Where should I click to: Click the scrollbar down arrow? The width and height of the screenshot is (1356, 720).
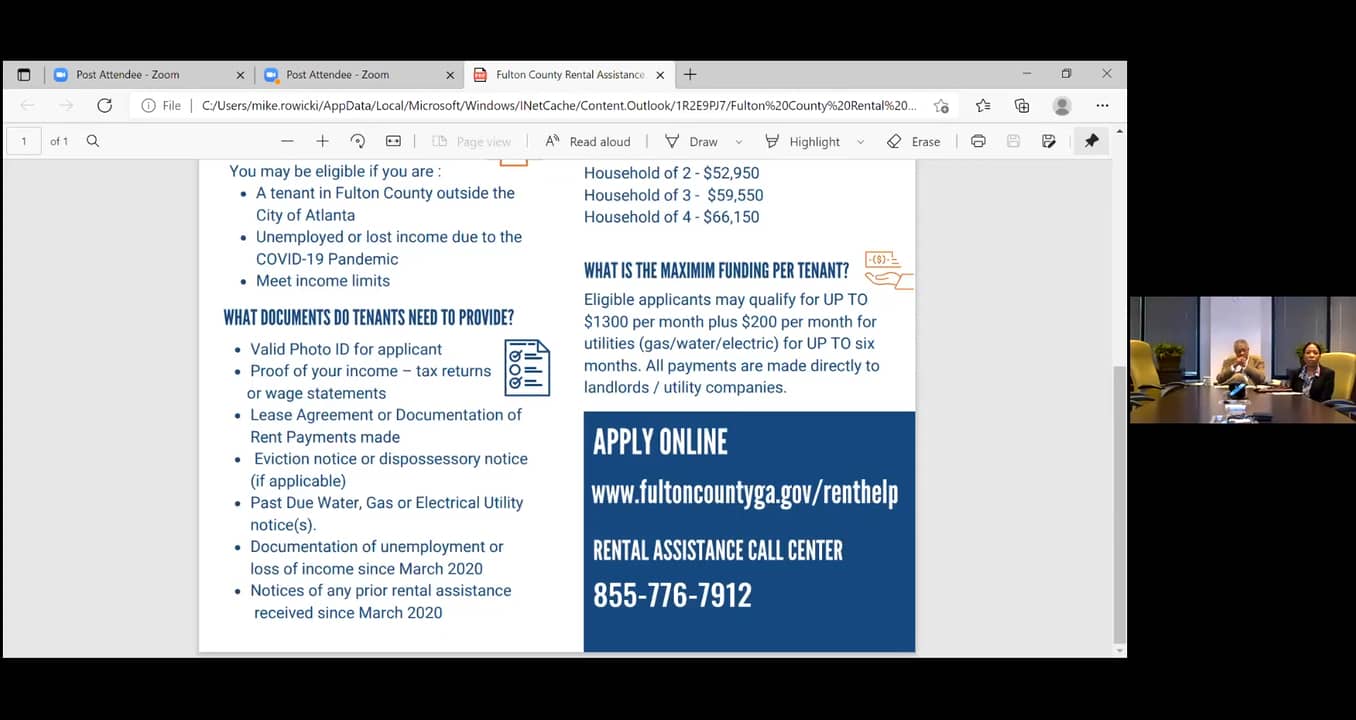click(1120, 650)
